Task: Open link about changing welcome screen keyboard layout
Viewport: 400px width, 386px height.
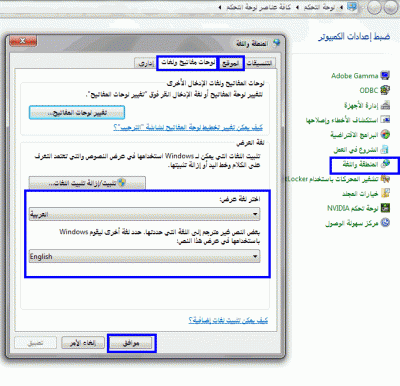Action: pyautogui.click(x=188, y=127)
